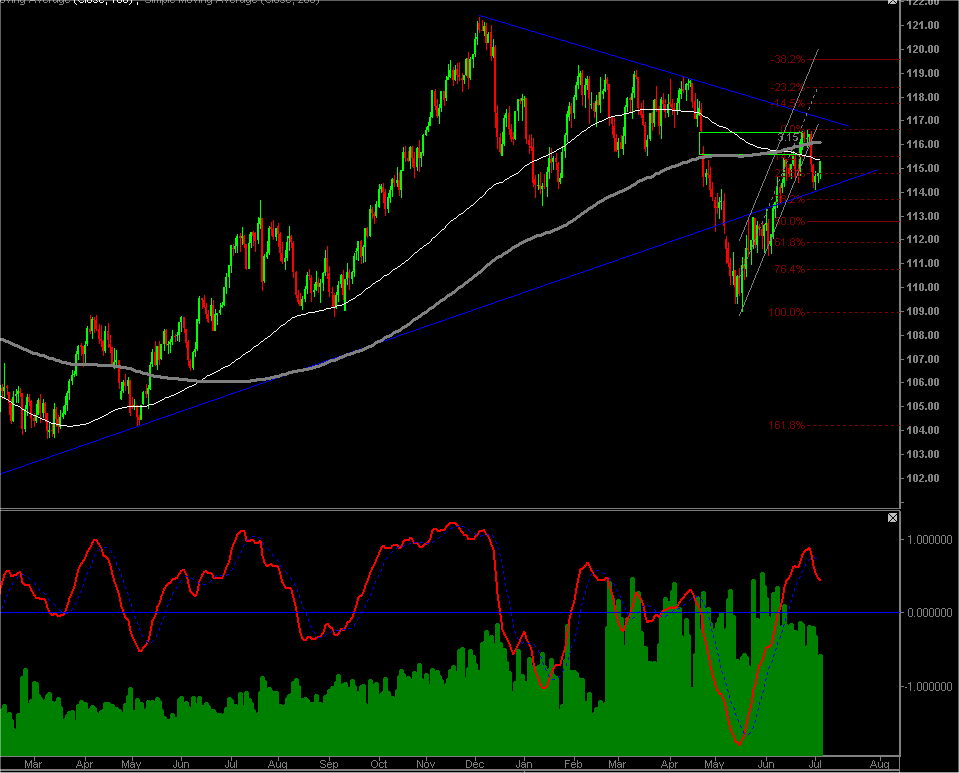Select the 76.4% Fibonacci retracement label
This screenshot has height=773, width=959.
790,269
